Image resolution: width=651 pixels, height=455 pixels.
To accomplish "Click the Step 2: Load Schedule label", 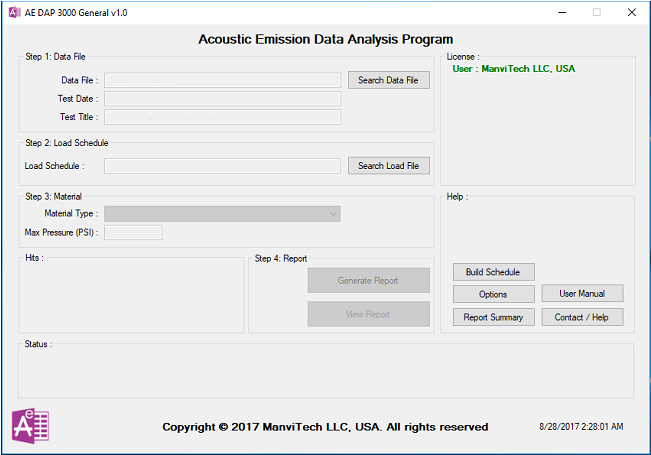I will [x=66, y=143].
